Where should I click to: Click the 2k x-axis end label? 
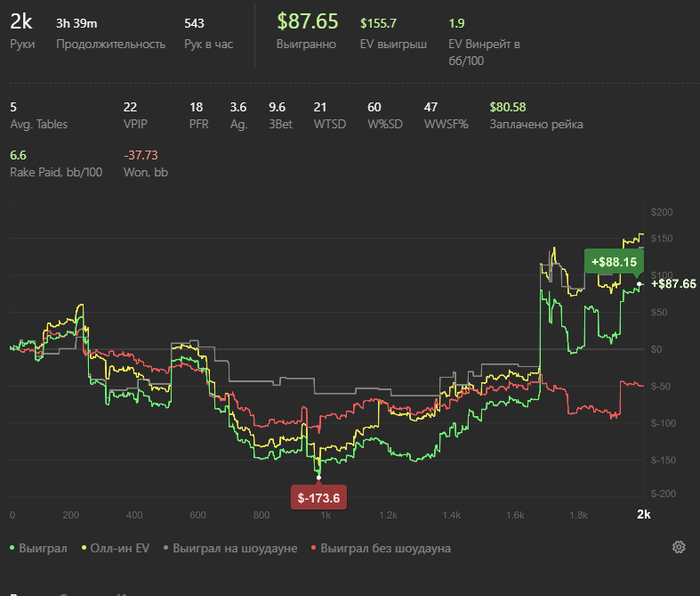[x=643, y=515]
